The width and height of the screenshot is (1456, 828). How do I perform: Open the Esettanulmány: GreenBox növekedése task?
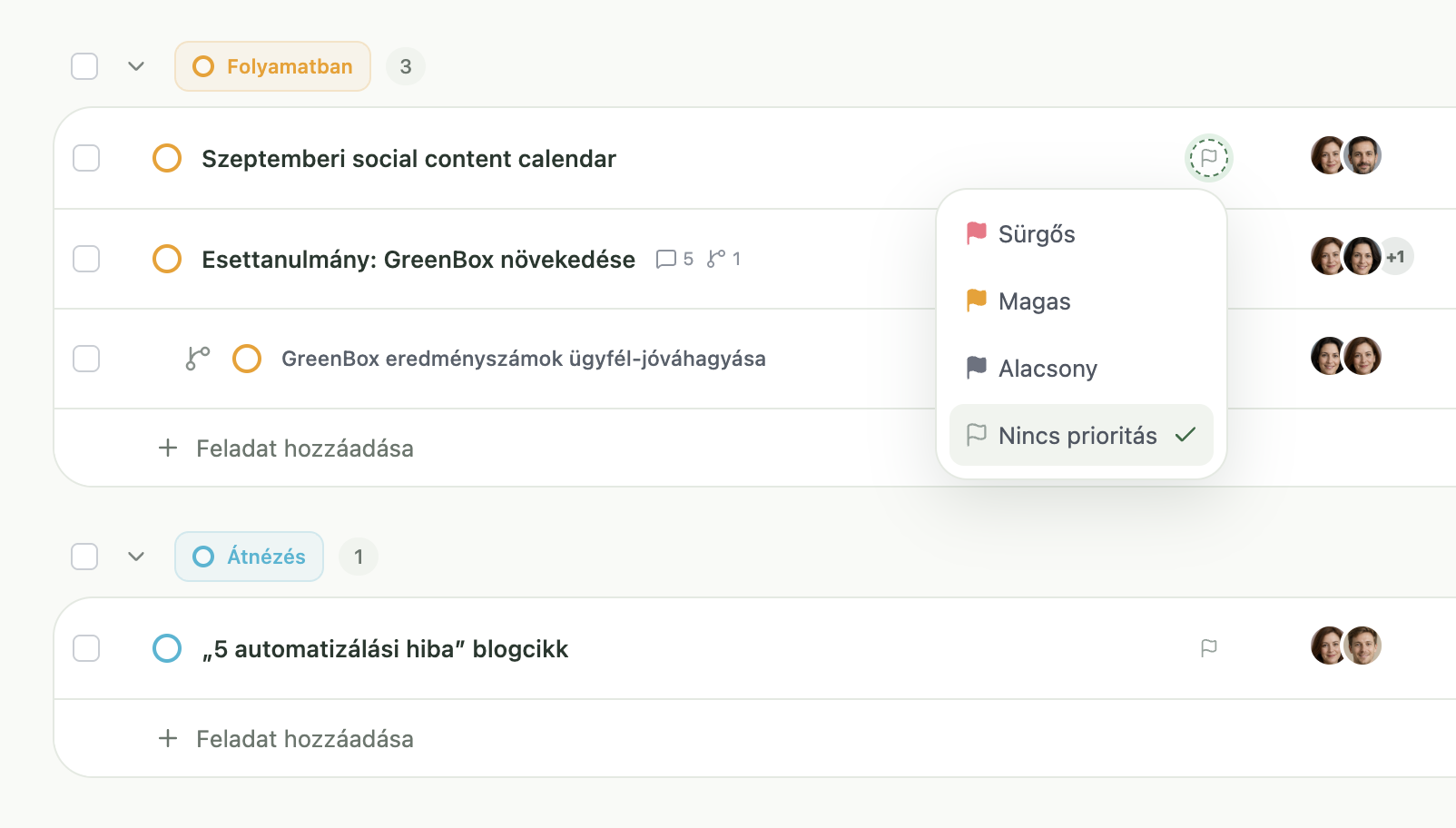click(x=418, y=260)
